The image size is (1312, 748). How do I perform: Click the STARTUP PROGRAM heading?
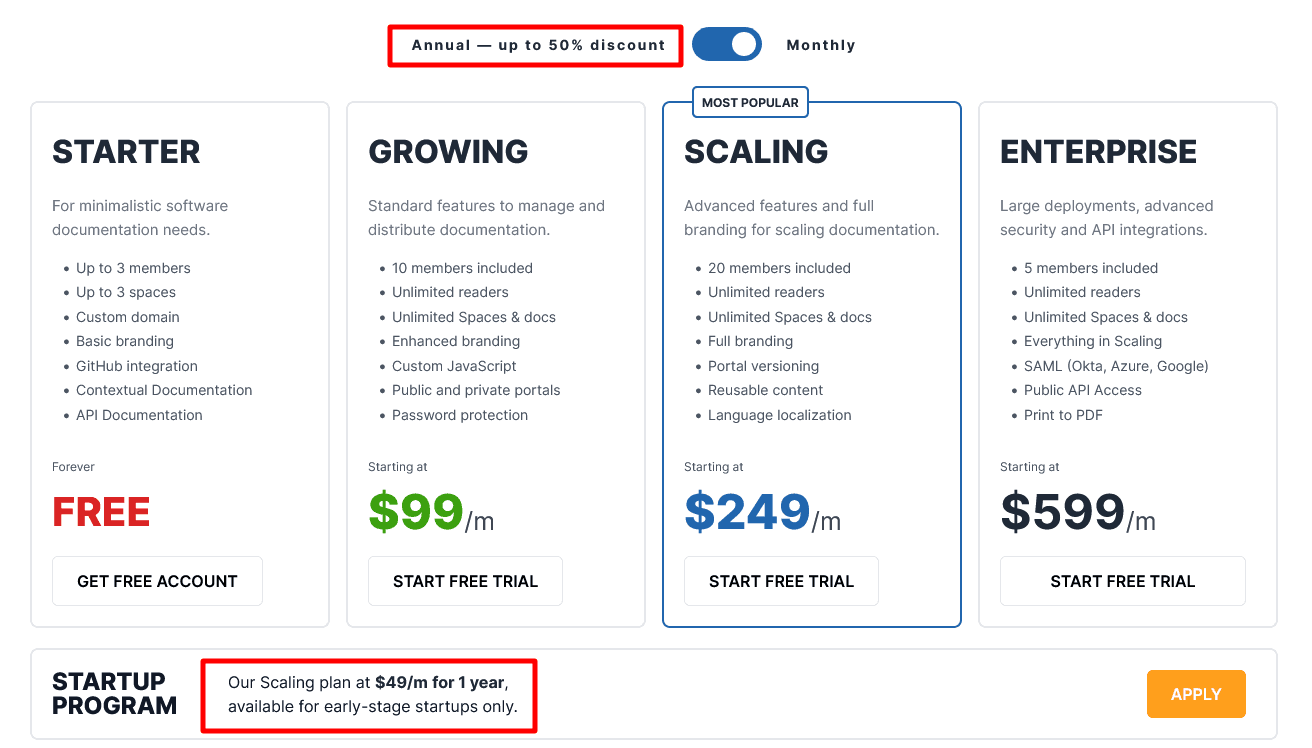coord(114,694)
